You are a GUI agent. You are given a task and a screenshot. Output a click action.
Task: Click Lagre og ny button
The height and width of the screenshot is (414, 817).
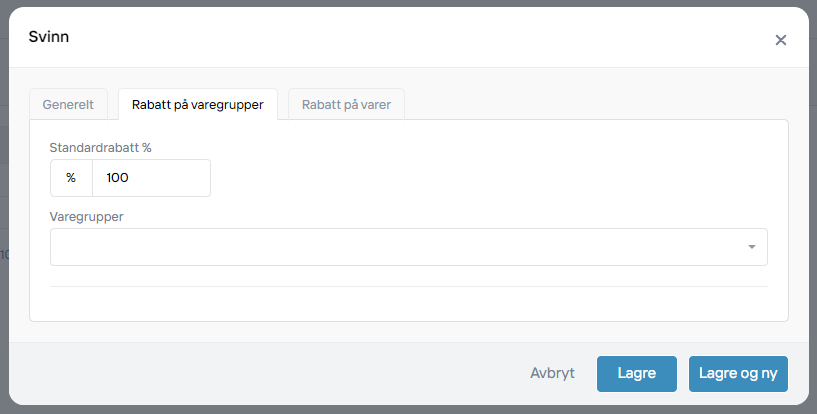(x=738, y=374)
